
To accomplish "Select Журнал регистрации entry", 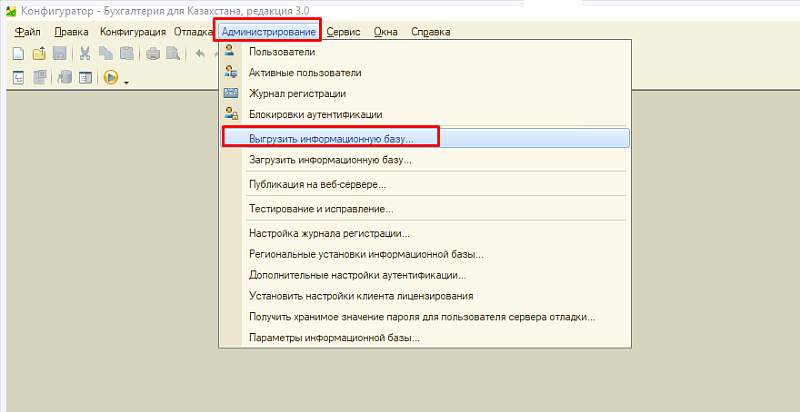I will click(x=297, y=94).
